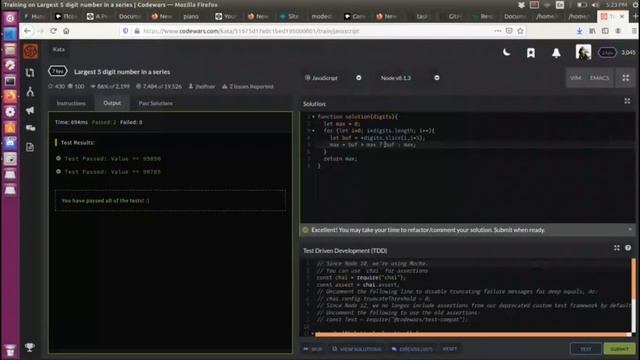The height and width of the screenshot is (360, 640).
Task: Go back in Firefox
Action: [x=27, y=31]
